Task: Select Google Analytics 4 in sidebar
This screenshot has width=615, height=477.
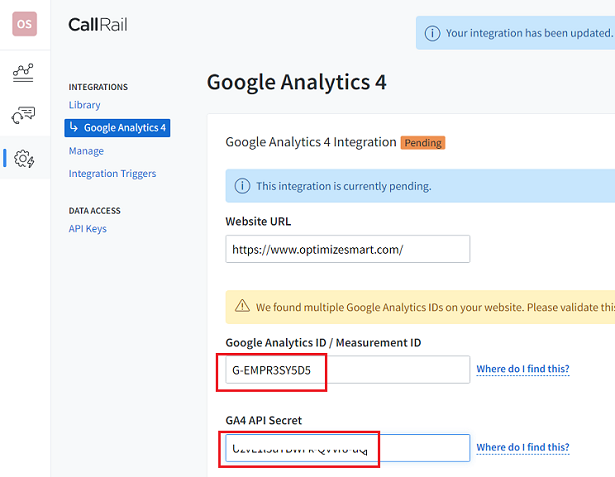Action: [x=118, y=128]
